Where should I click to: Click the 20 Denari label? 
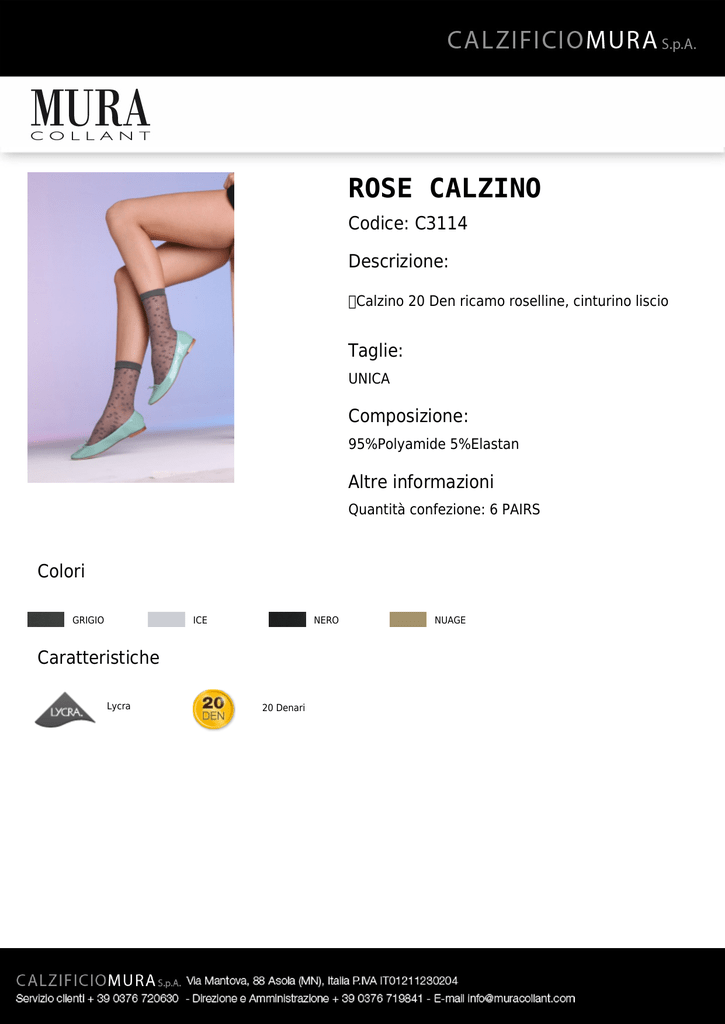(x=283, y=707)
